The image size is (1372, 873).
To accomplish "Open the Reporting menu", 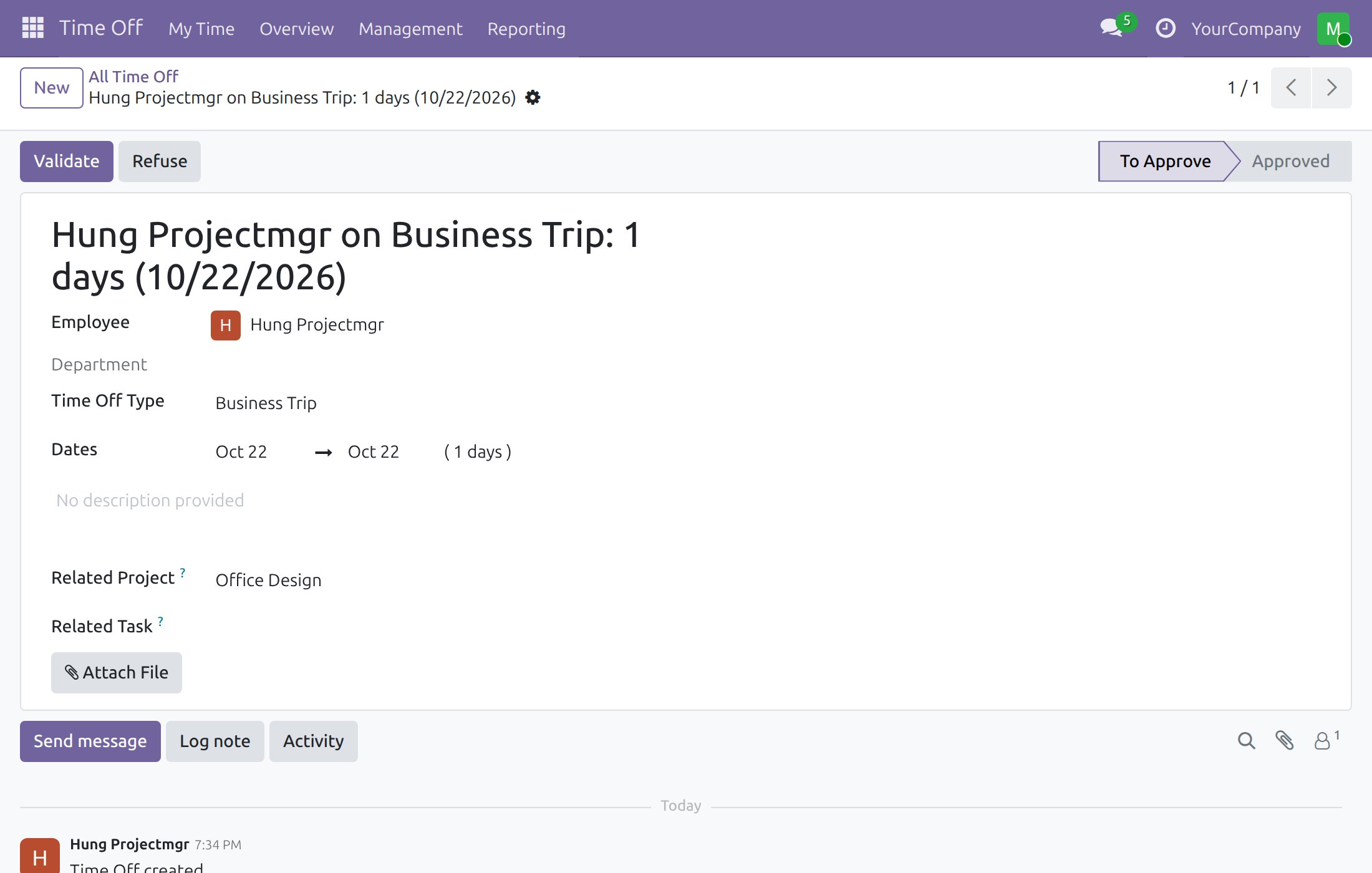I will point(526,29).
